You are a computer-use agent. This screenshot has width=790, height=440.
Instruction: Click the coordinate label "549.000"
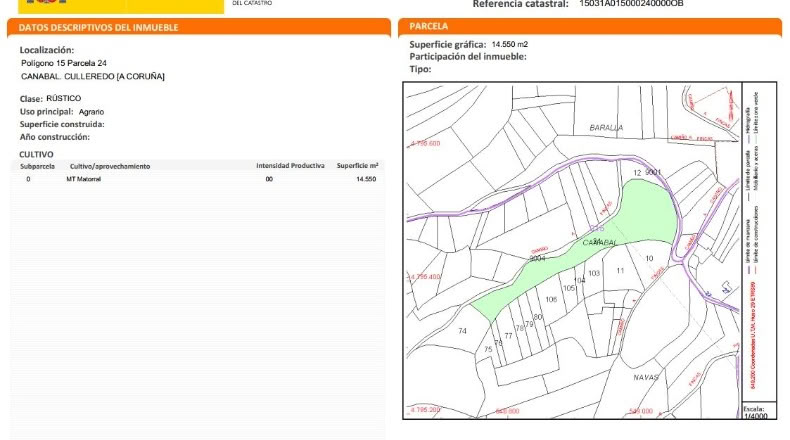click(x=641, y=411)
